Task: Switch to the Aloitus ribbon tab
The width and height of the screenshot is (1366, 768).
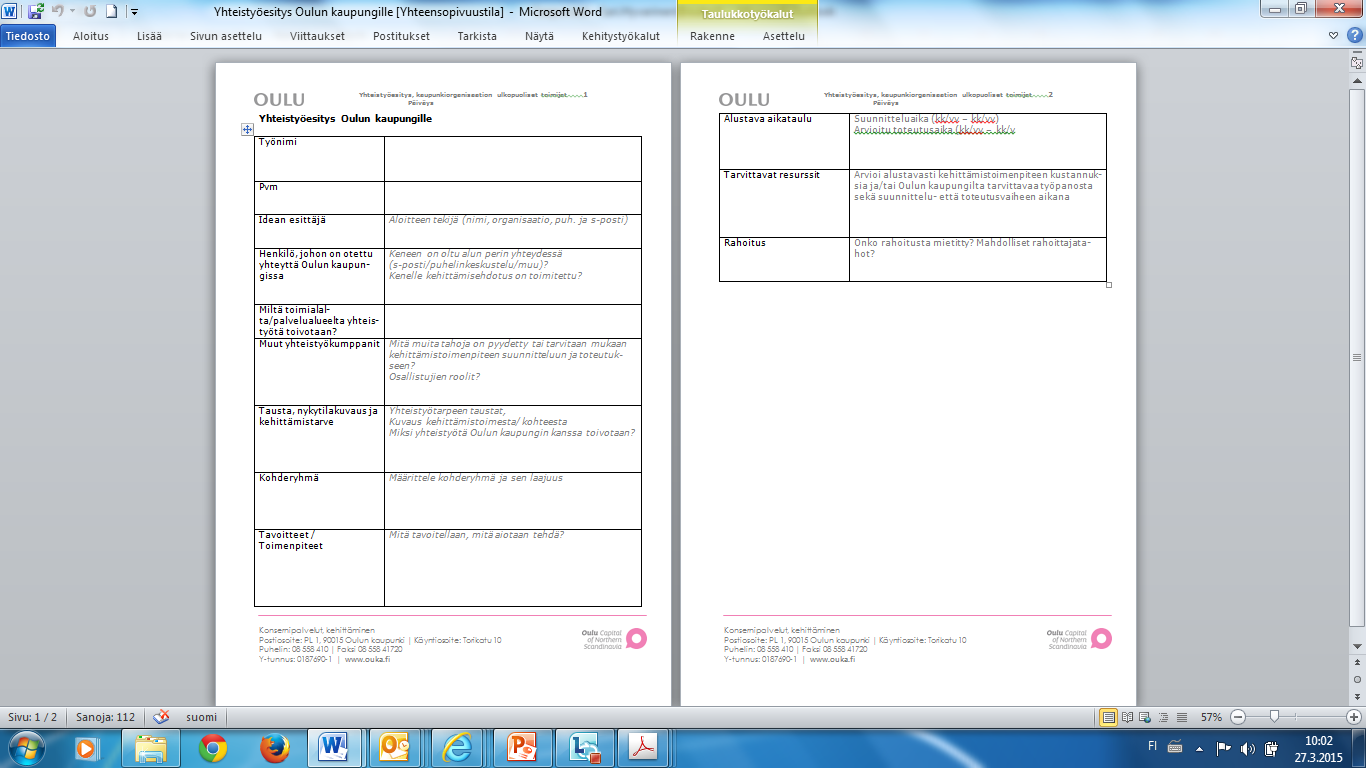Action: (91, 36)
